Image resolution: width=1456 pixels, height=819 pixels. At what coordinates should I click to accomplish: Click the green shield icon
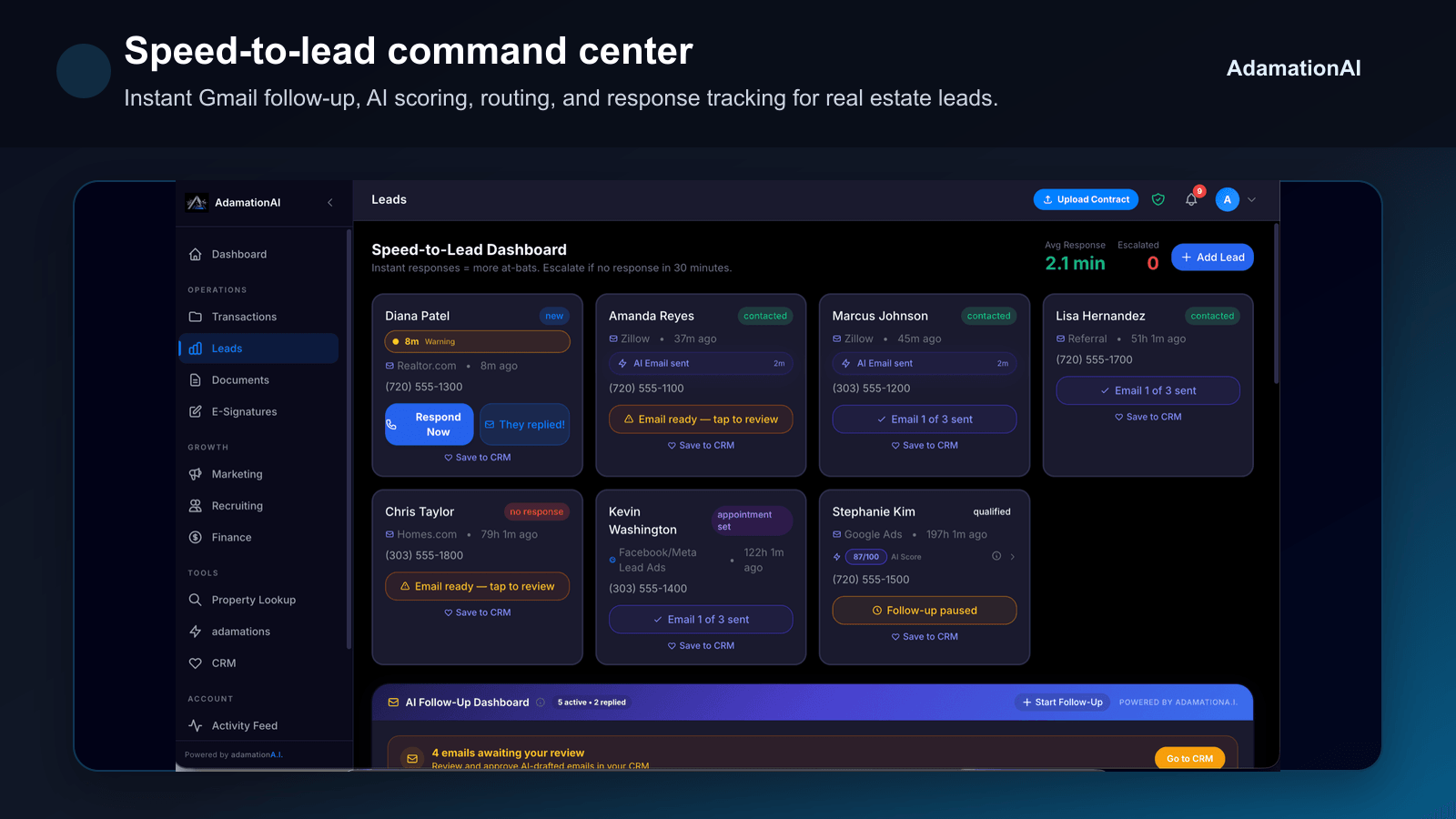coord(1158,199)
